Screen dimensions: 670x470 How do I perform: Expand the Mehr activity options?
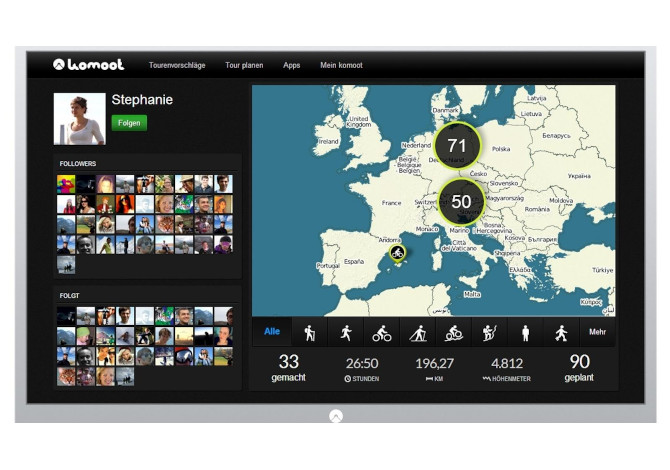pyautogui.click(x=597, y=333)
